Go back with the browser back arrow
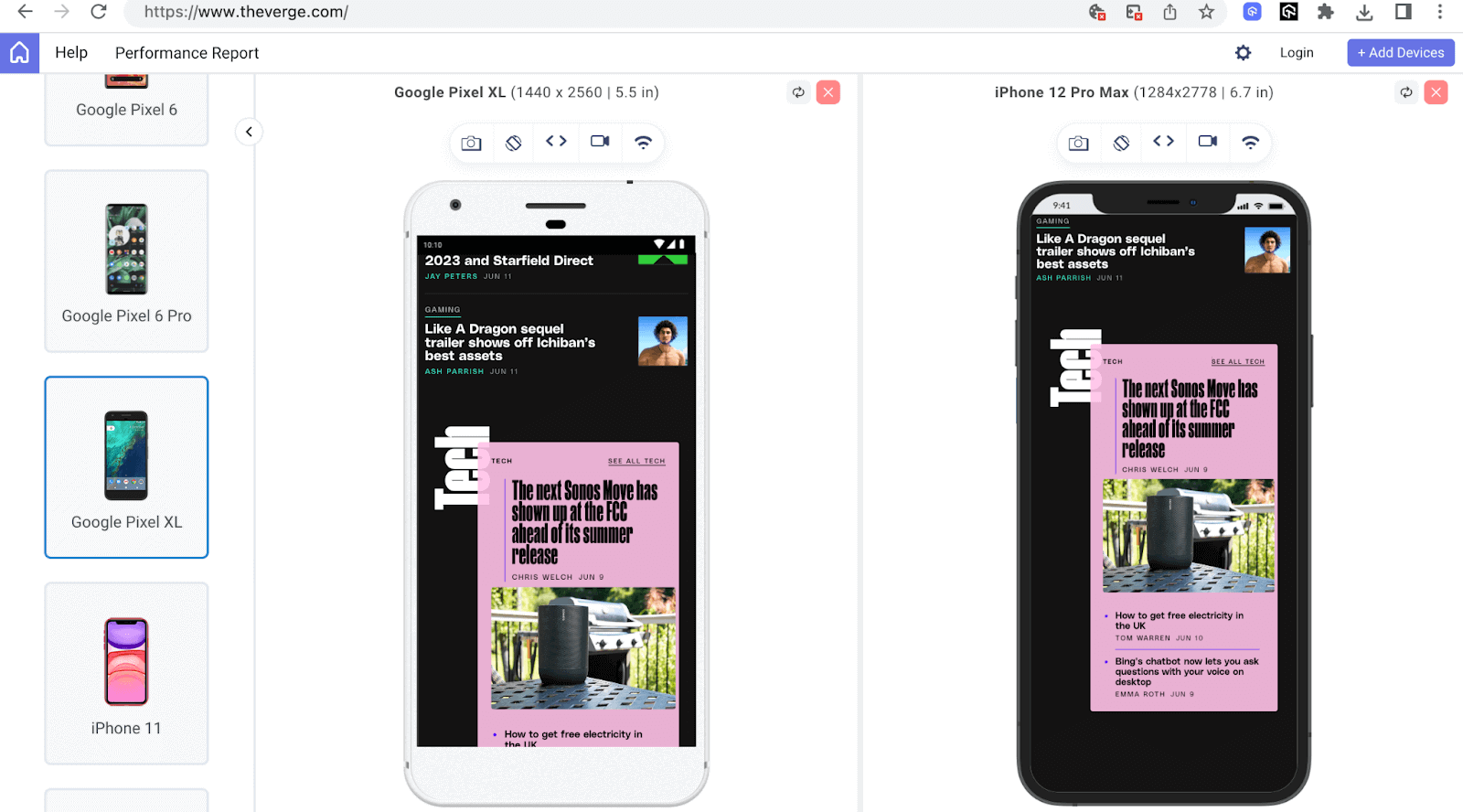The image size is (1463, 812). [x=25, y=12]
